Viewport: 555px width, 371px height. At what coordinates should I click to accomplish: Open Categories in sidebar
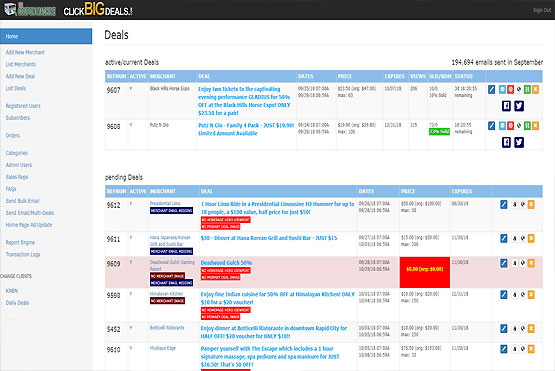pos(17,153)
